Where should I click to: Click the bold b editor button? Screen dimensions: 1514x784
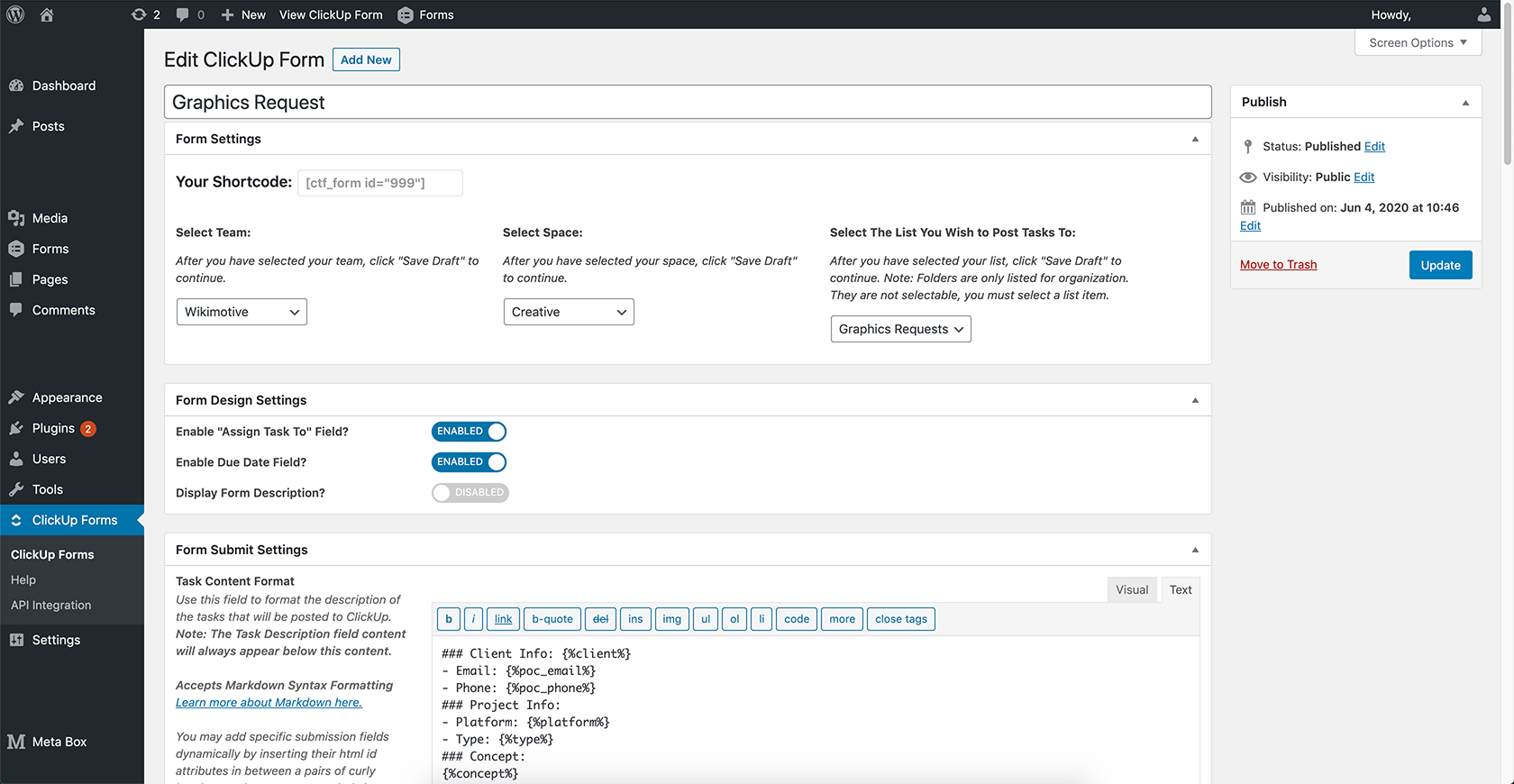tap(449, 619)
